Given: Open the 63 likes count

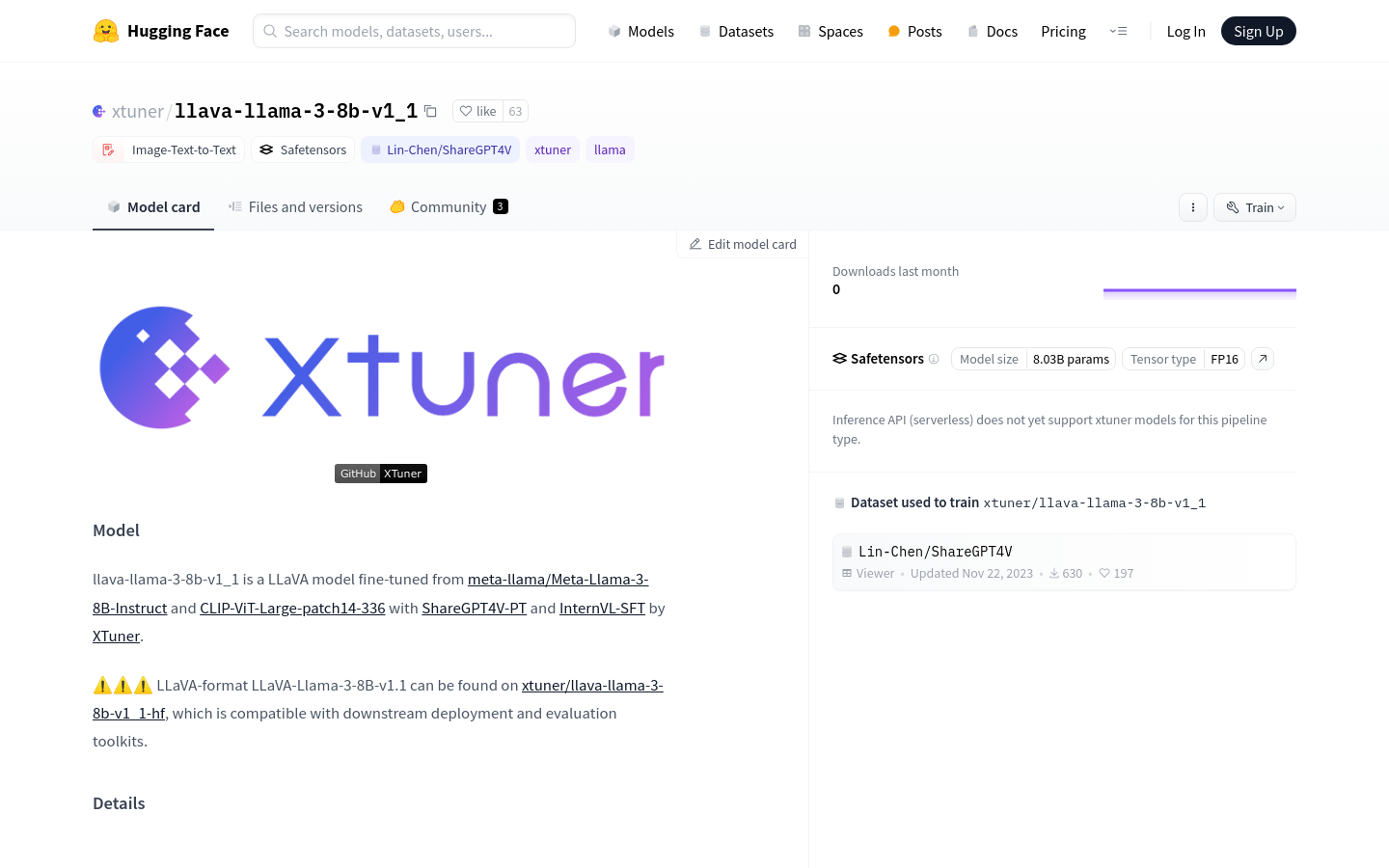Looking at the screenshot, I should pos(515,111).
